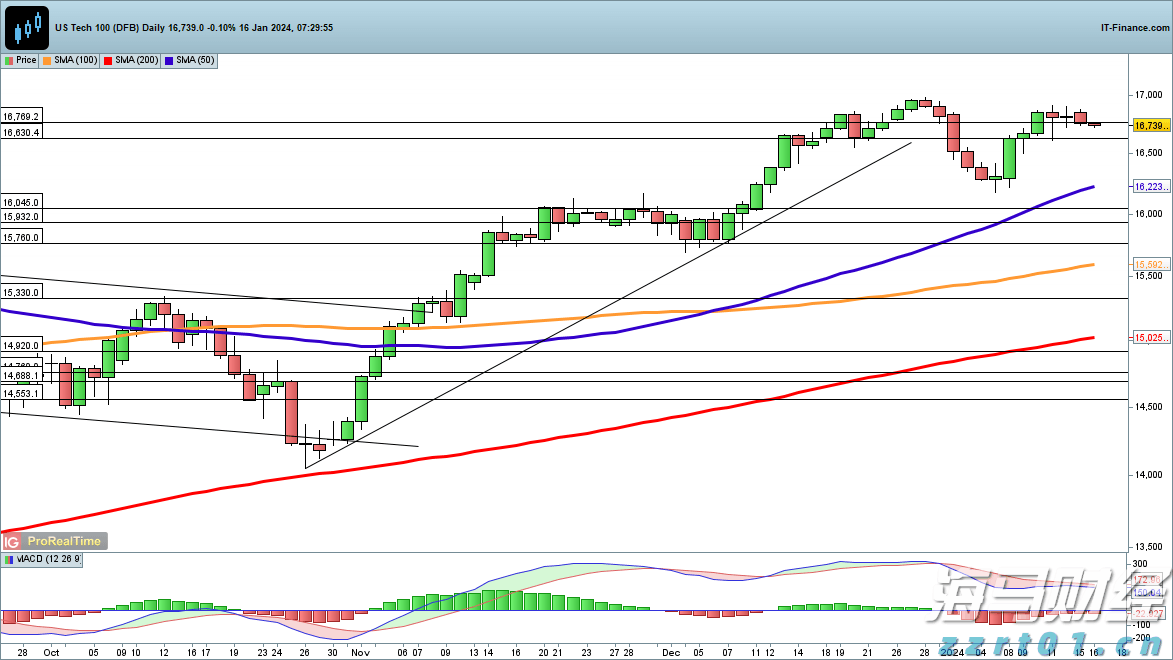Click the Price legend candle icon
The image size is (1173, 660).
pyautogui.click(x=9, y=61)
